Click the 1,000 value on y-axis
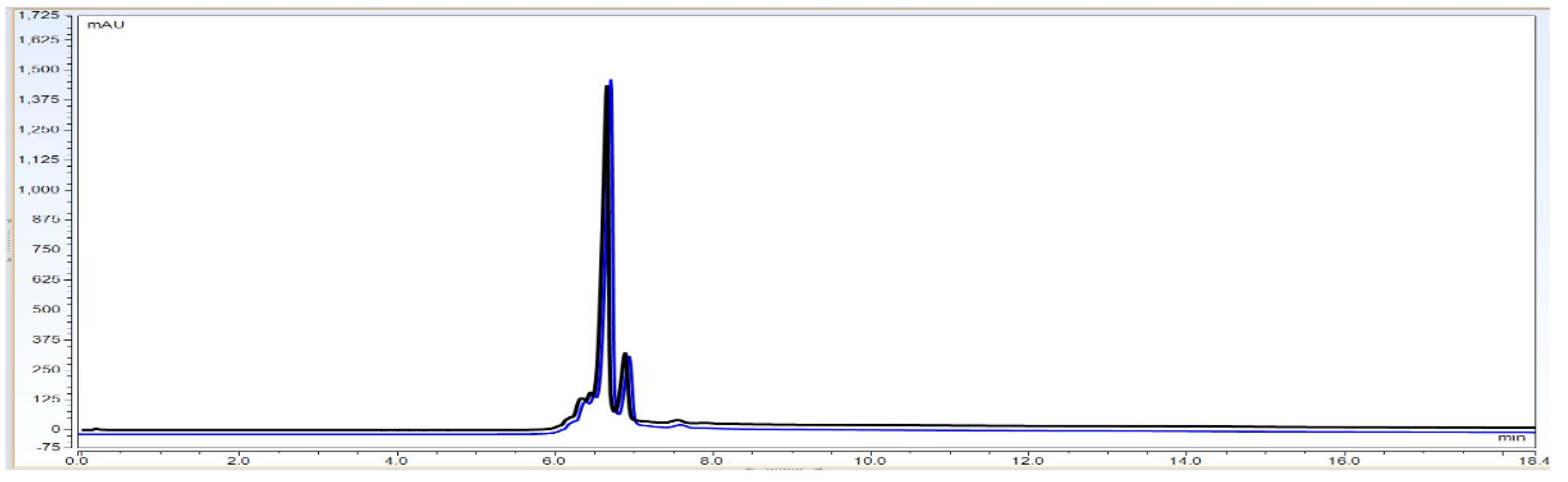The height and width of the screenshot is (482, 1568). [38, 190]
